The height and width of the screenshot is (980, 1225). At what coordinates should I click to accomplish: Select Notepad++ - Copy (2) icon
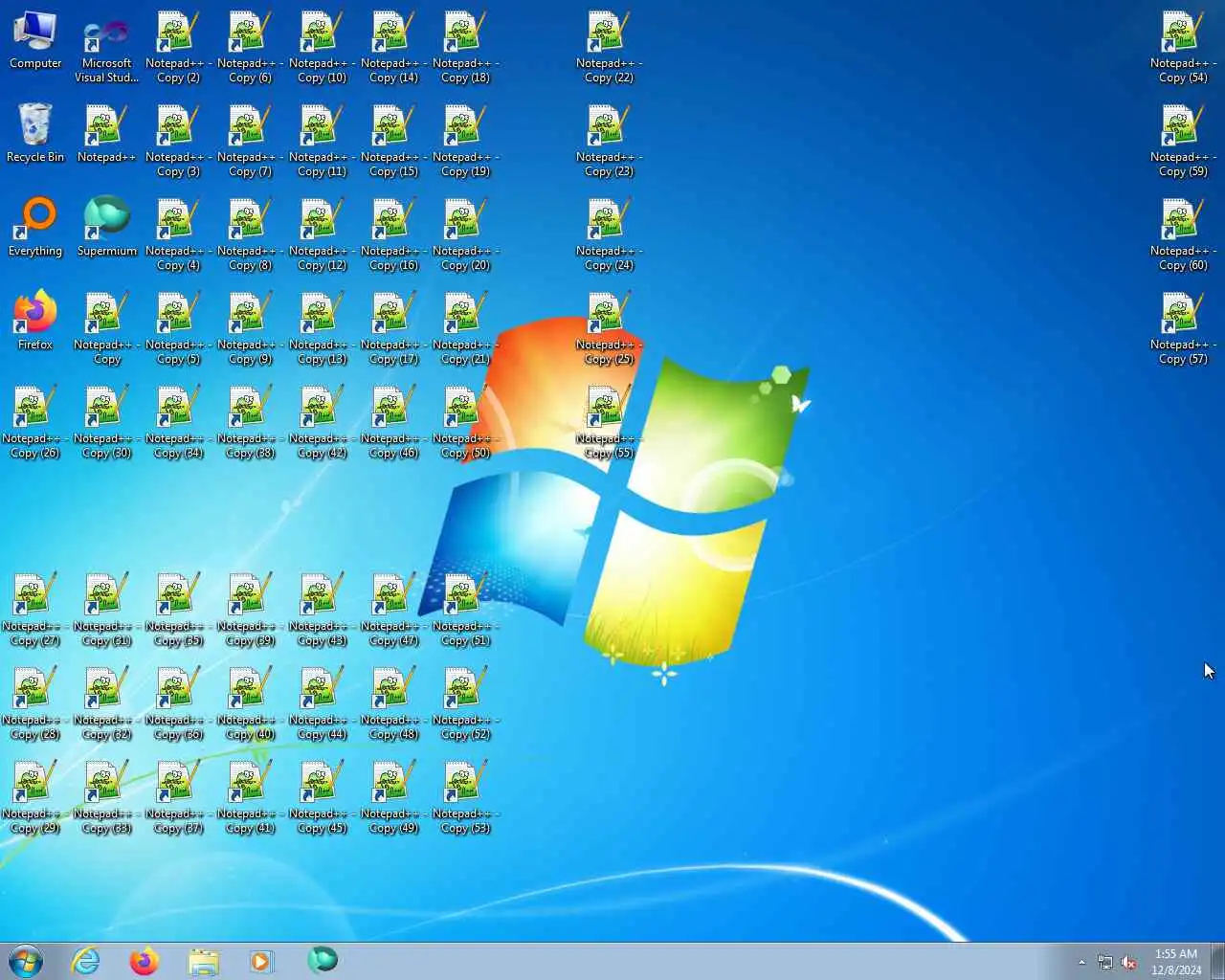(179, 47)
